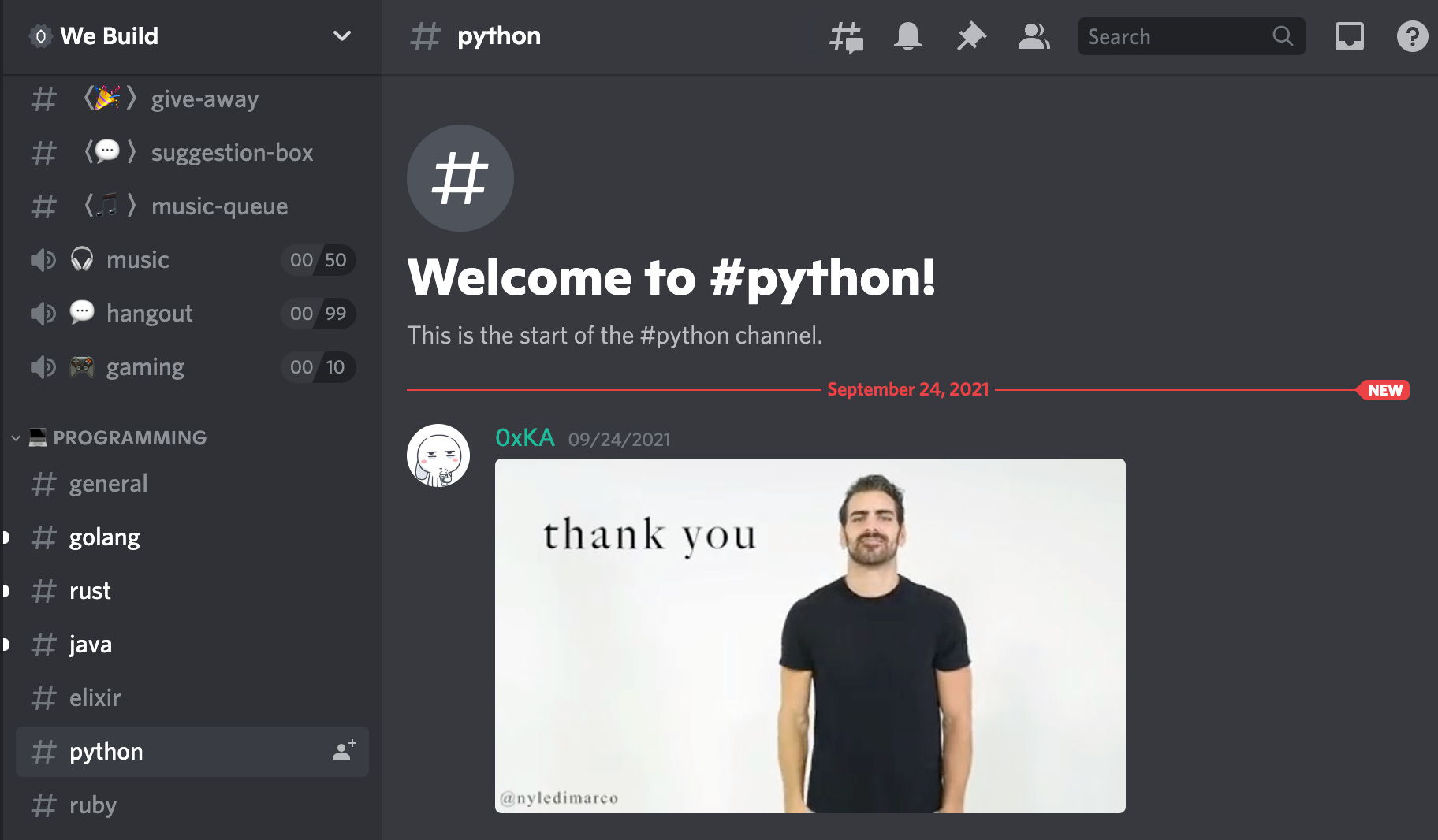Create an invite for the python channel
The height and width of the screenshot is (840, 1438).
point(342,751)
